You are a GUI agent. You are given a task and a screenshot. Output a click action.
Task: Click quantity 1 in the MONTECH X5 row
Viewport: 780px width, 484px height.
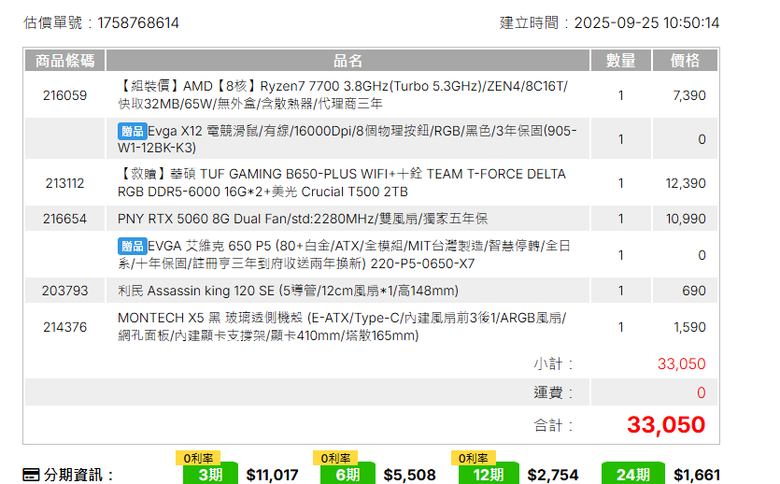pos(620,327)
